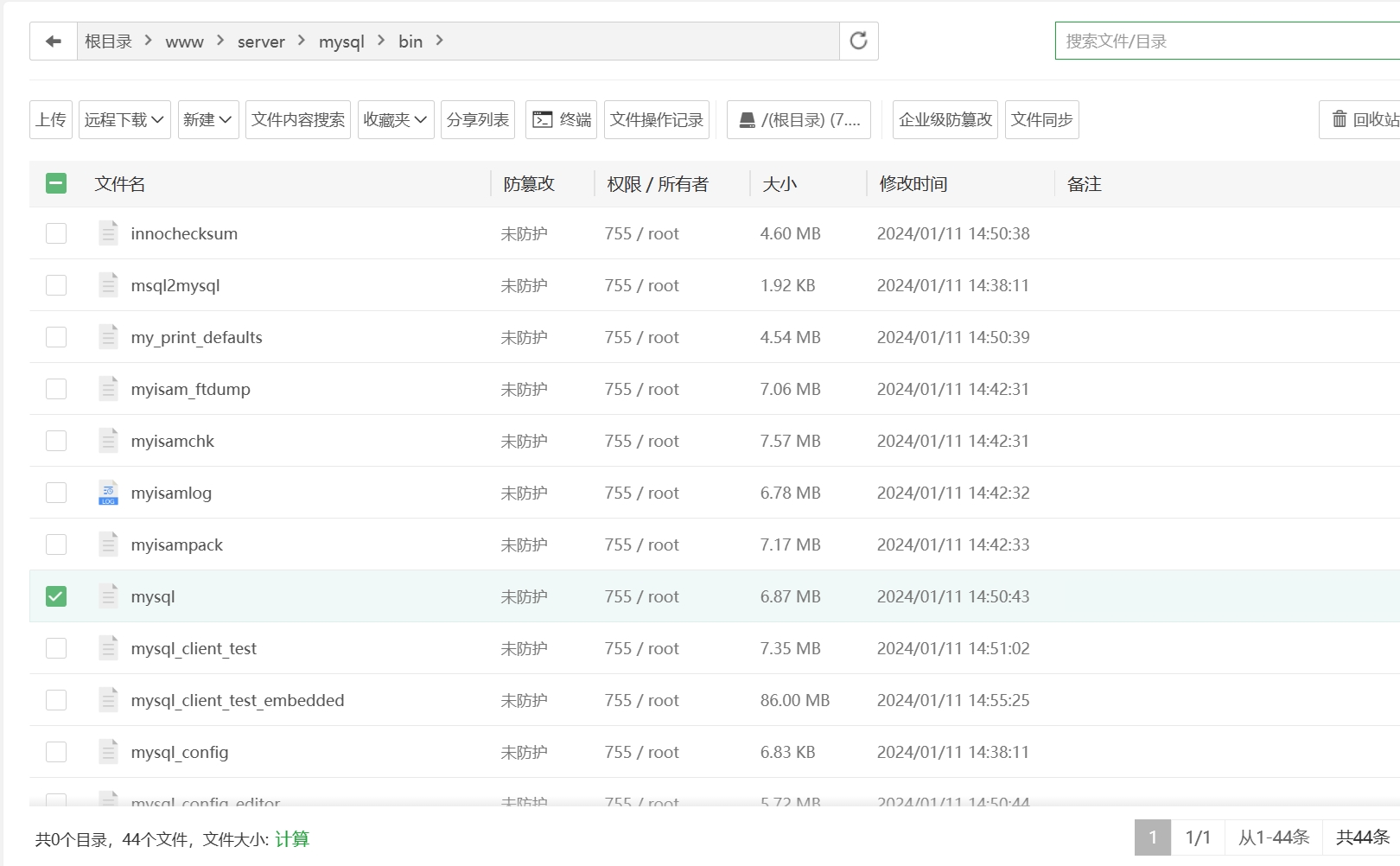Navigate to www in breadcrumb
Viewport: 1400px width, 866px height.
click(184, 41)
